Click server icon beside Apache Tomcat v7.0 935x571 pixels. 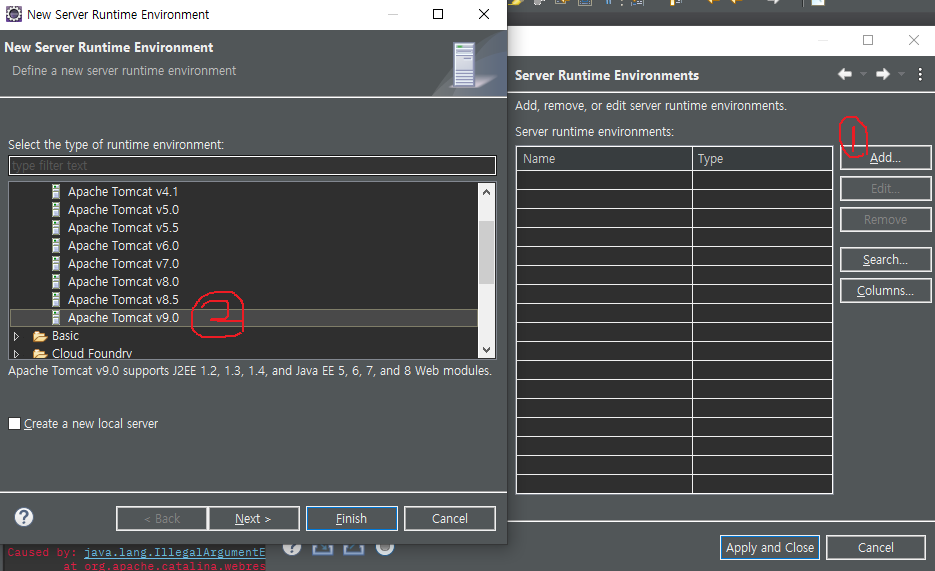[x=56, y=263]
